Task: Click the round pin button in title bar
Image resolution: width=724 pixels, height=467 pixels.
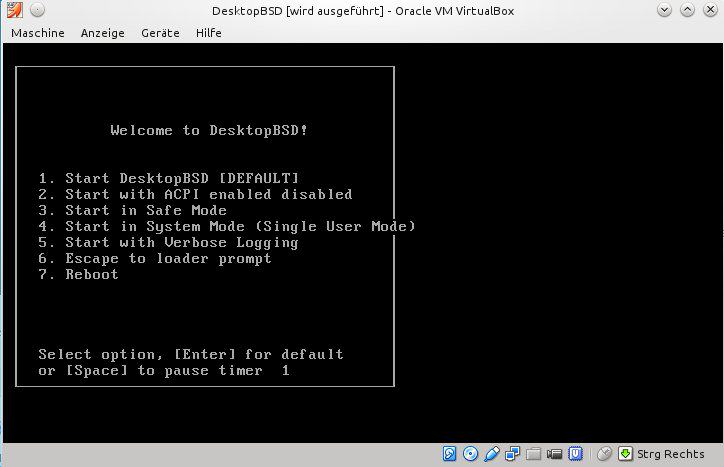Action: [35, 10]
